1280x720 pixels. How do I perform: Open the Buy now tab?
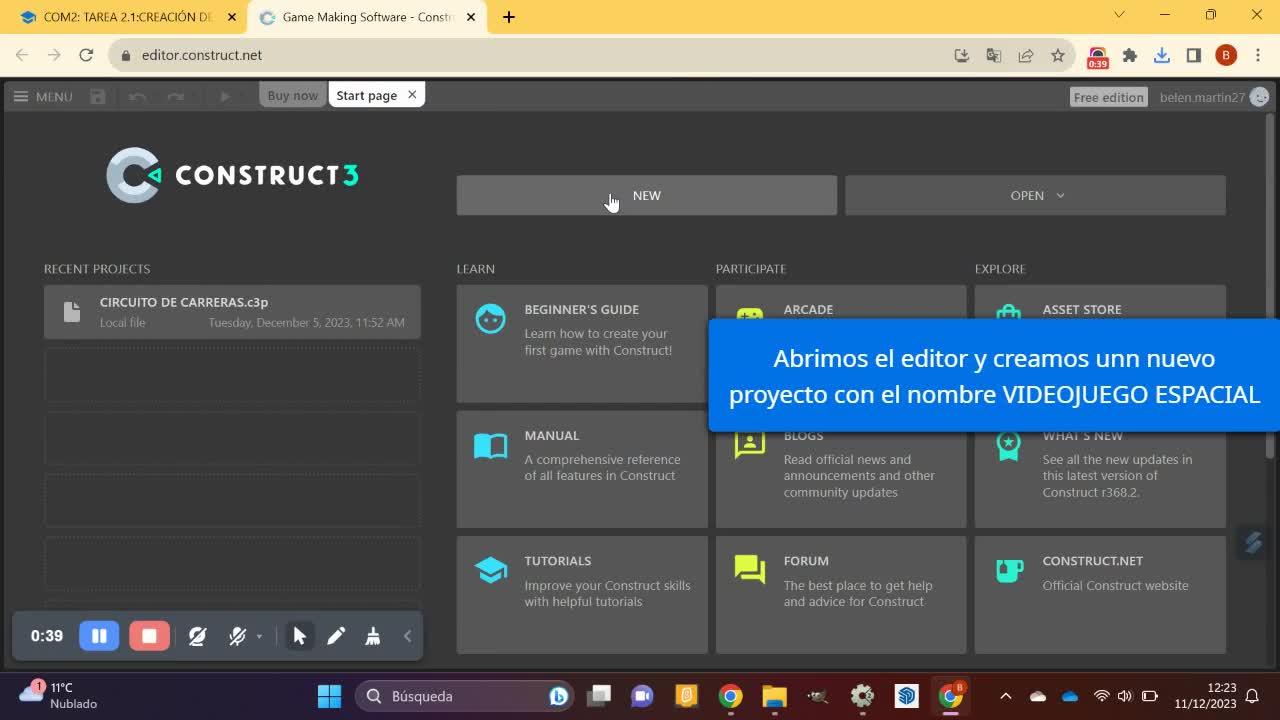click(x=292, y=95)
